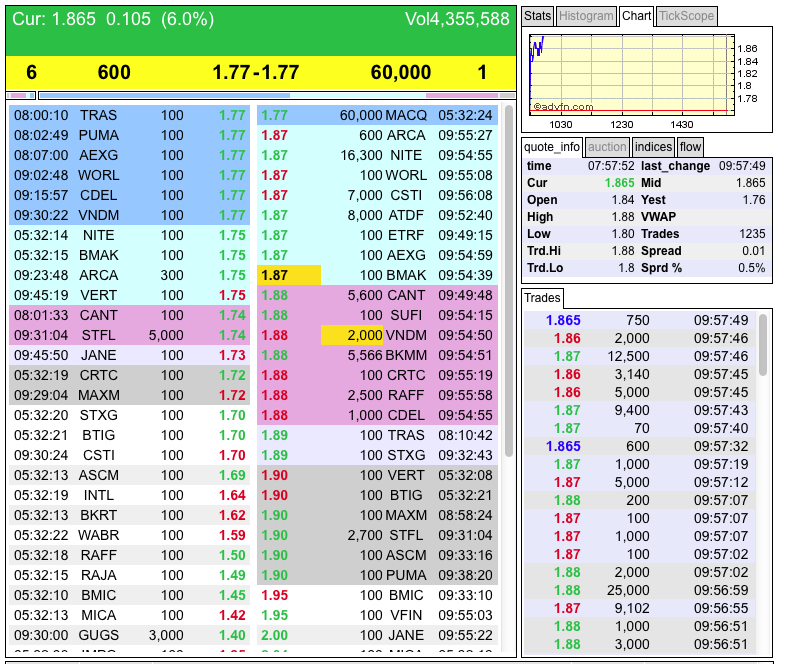
Task: Click the GUGS 3,000 bid at 1.40
Action: (129, 635)
